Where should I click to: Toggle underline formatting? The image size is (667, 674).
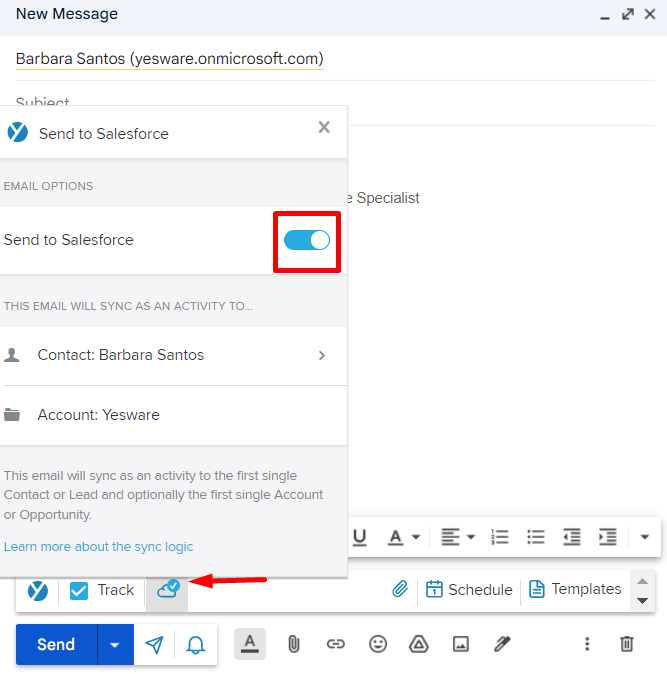click(360, 537)
